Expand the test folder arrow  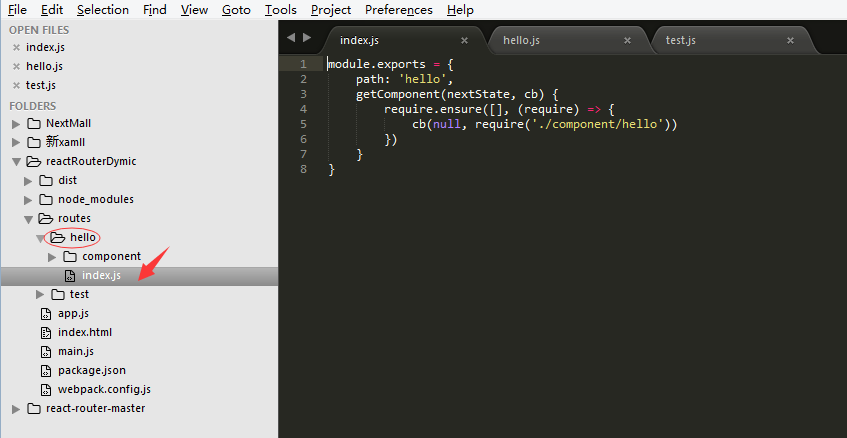pyautogui.click(x=40, y=295)
